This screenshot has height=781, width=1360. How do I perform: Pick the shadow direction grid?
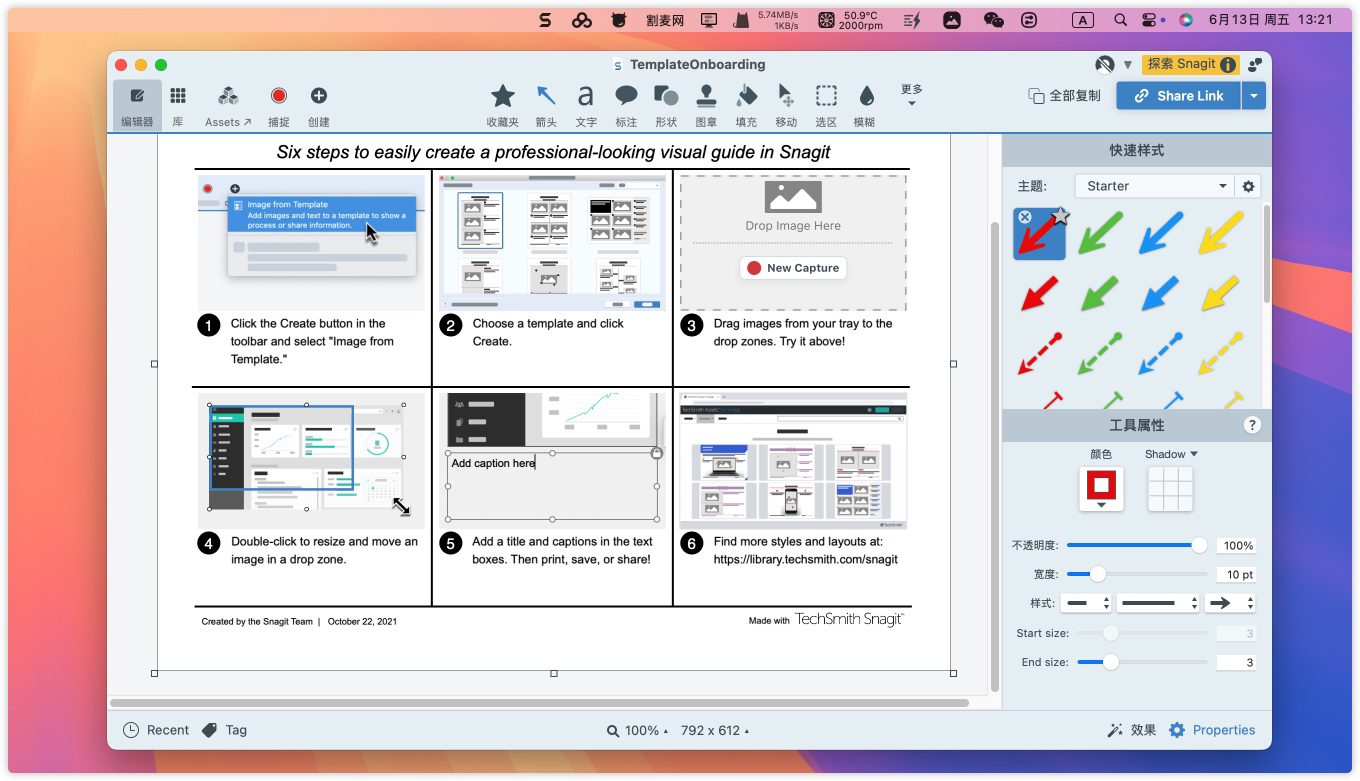[1170, 489]
